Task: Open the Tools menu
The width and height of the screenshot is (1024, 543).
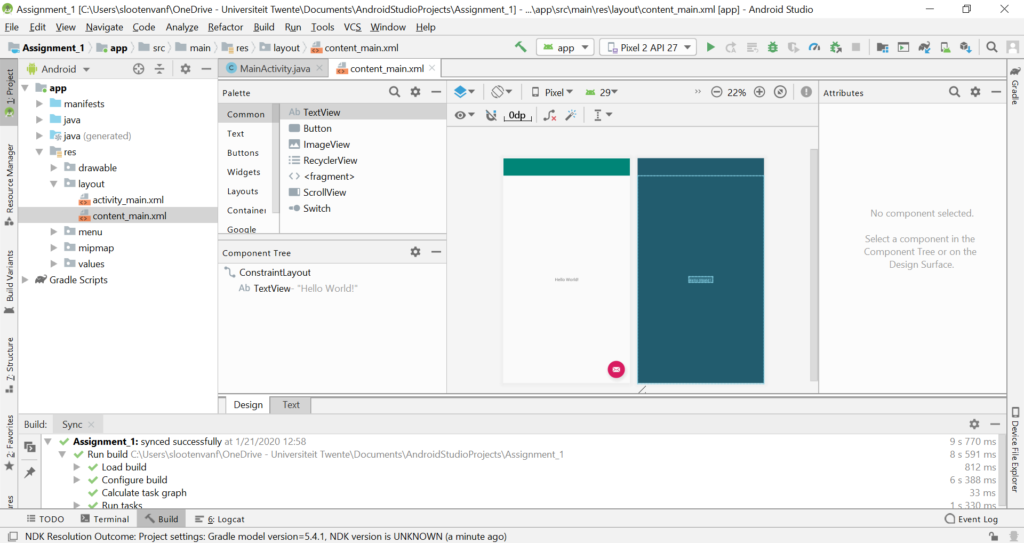Action: pos(322,27)
